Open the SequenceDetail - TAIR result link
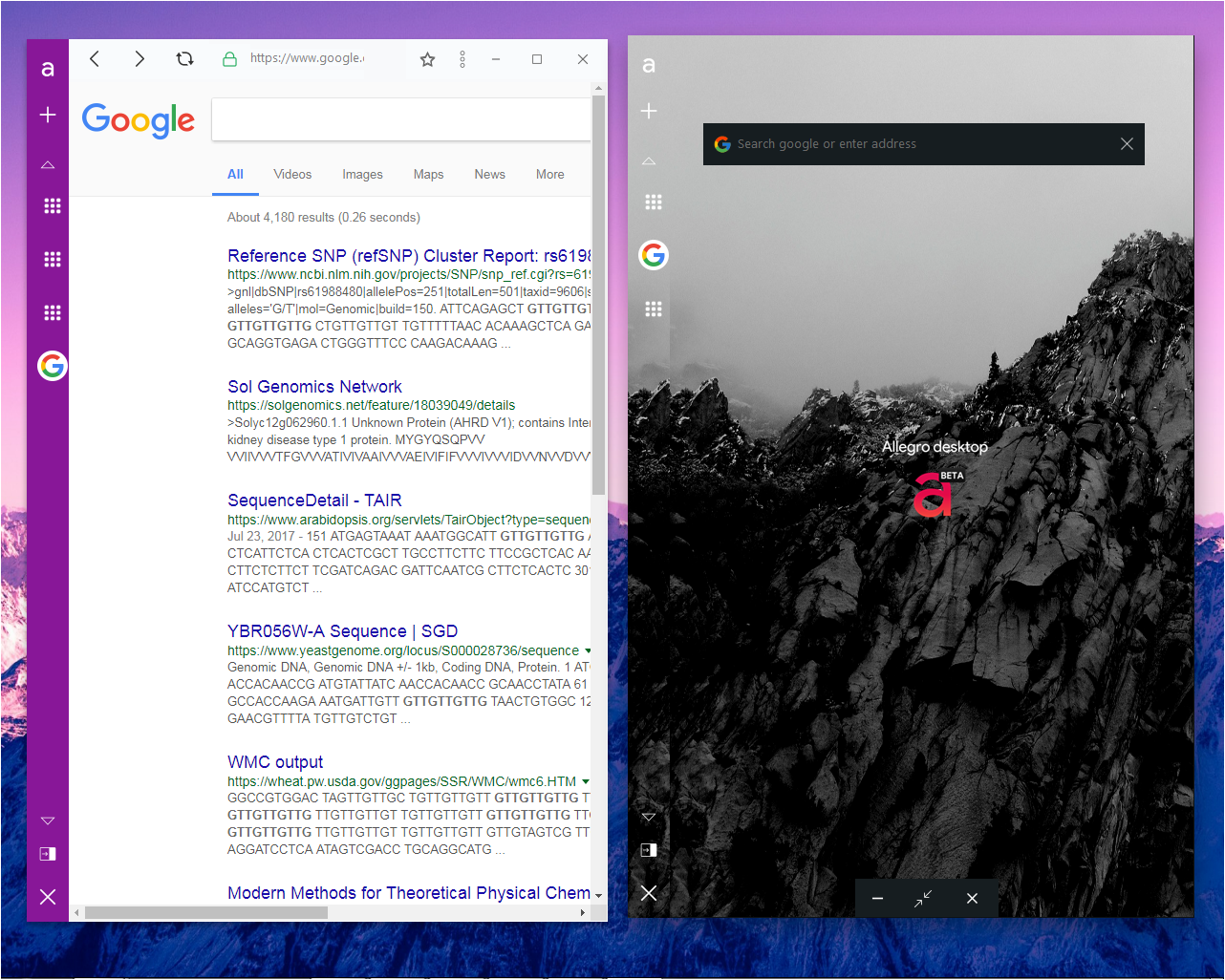Viewport: 1225px width, 980px height. click(x=314, y=501)
